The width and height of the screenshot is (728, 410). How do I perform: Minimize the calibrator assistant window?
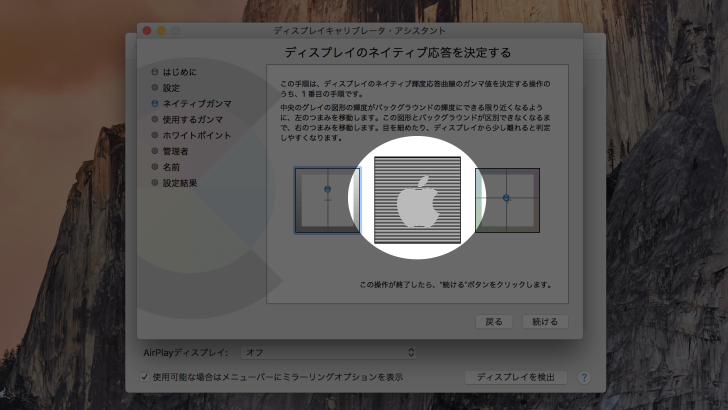(161, 31)
